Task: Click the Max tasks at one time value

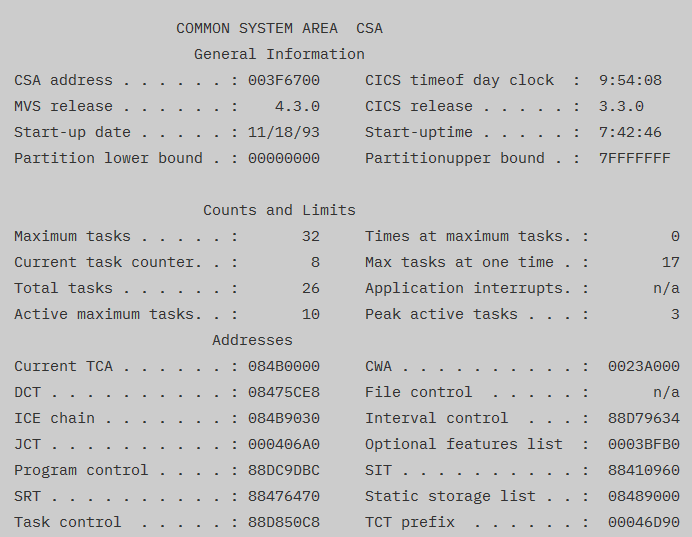Action: point(670,262)
